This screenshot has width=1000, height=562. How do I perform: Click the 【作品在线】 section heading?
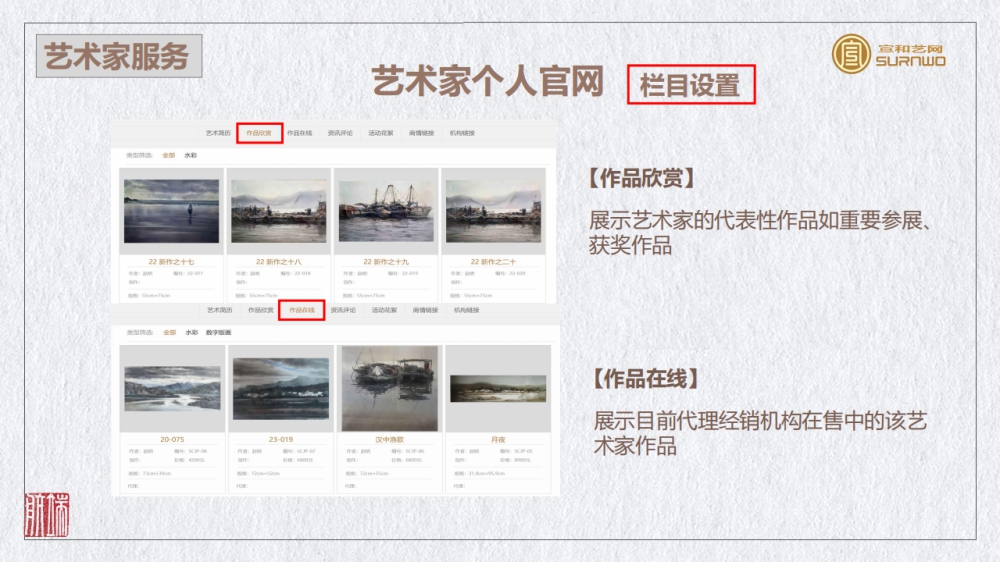click(646, 379)
